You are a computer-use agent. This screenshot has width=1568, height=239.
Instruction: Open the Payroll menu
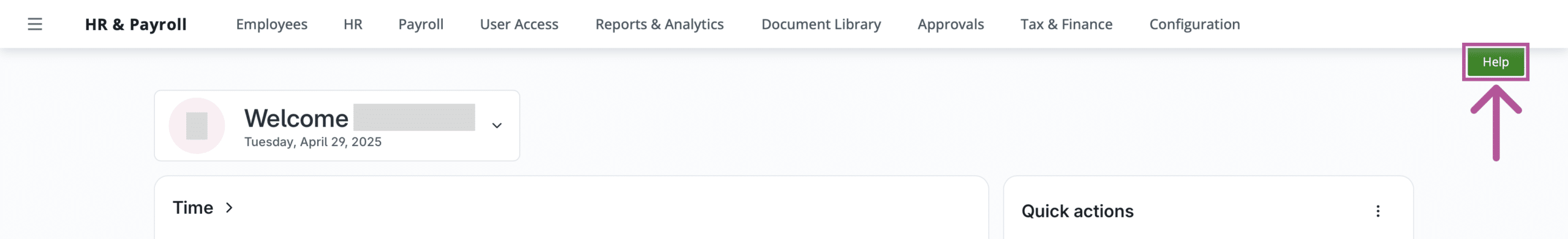click(421, 24)
